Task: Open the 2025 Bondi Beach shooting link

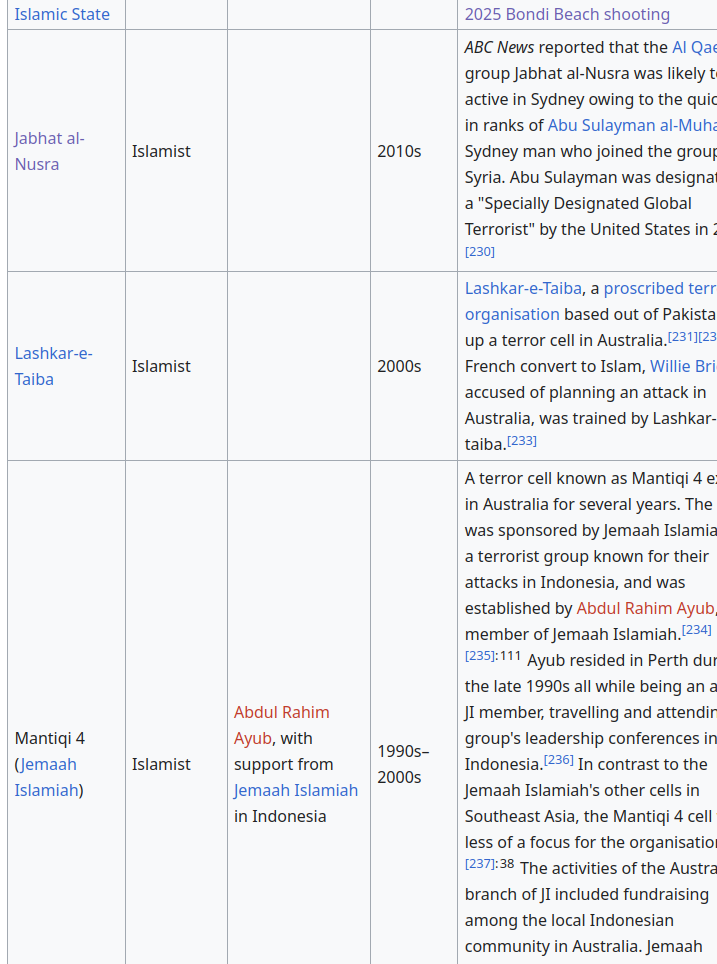Action: click(567, 14)
